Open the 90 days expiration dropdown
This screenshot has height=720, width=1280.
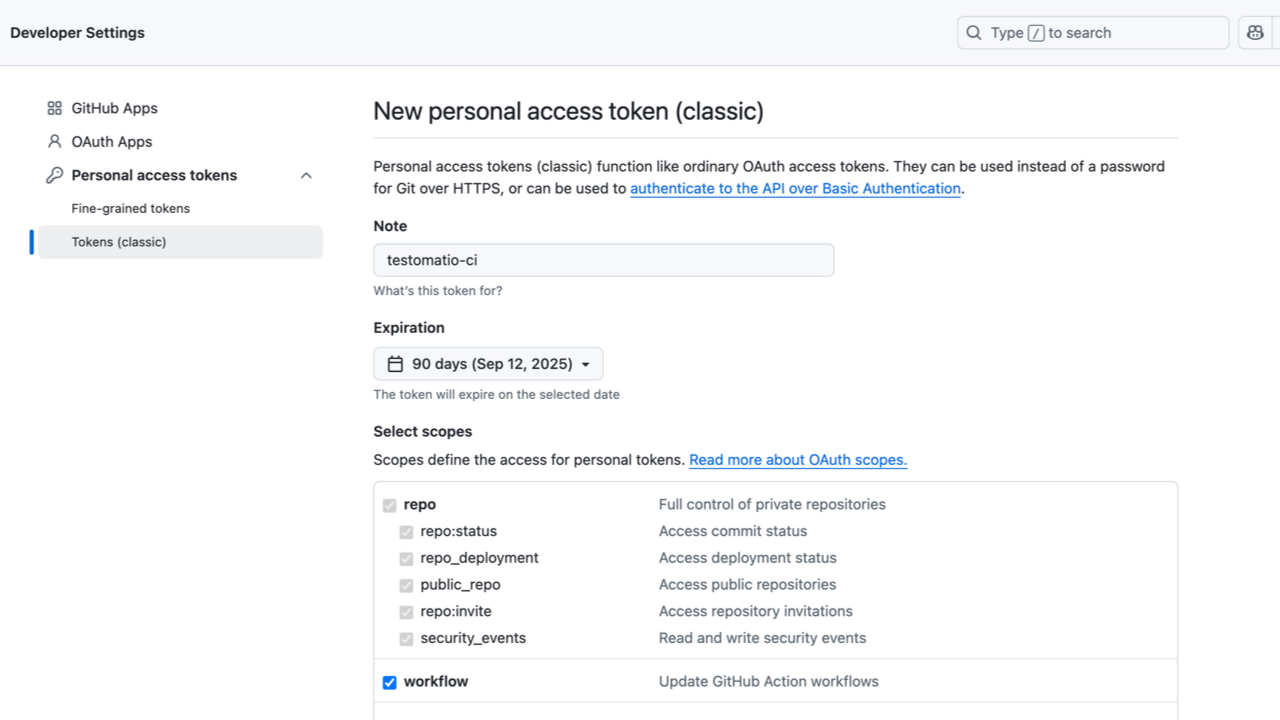point(488,363)
